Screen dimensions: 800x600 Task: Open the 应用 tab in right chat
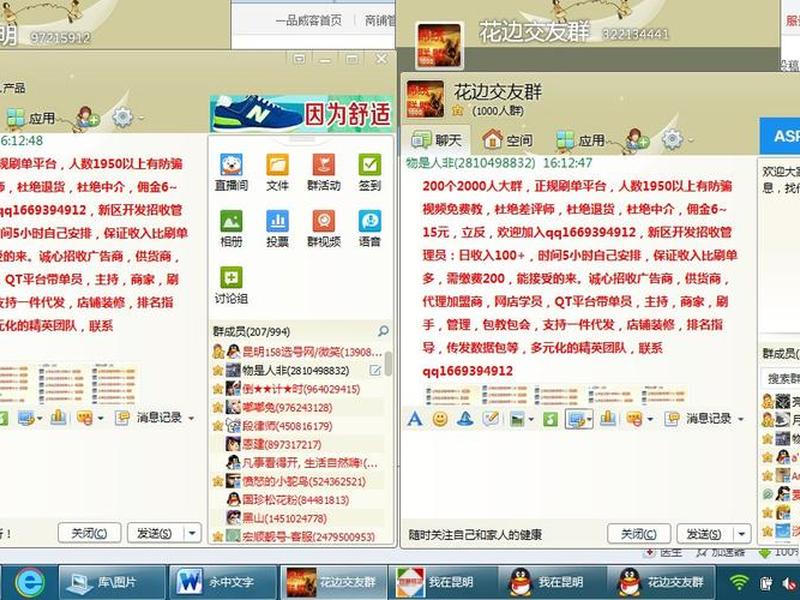tap(580, 139)
